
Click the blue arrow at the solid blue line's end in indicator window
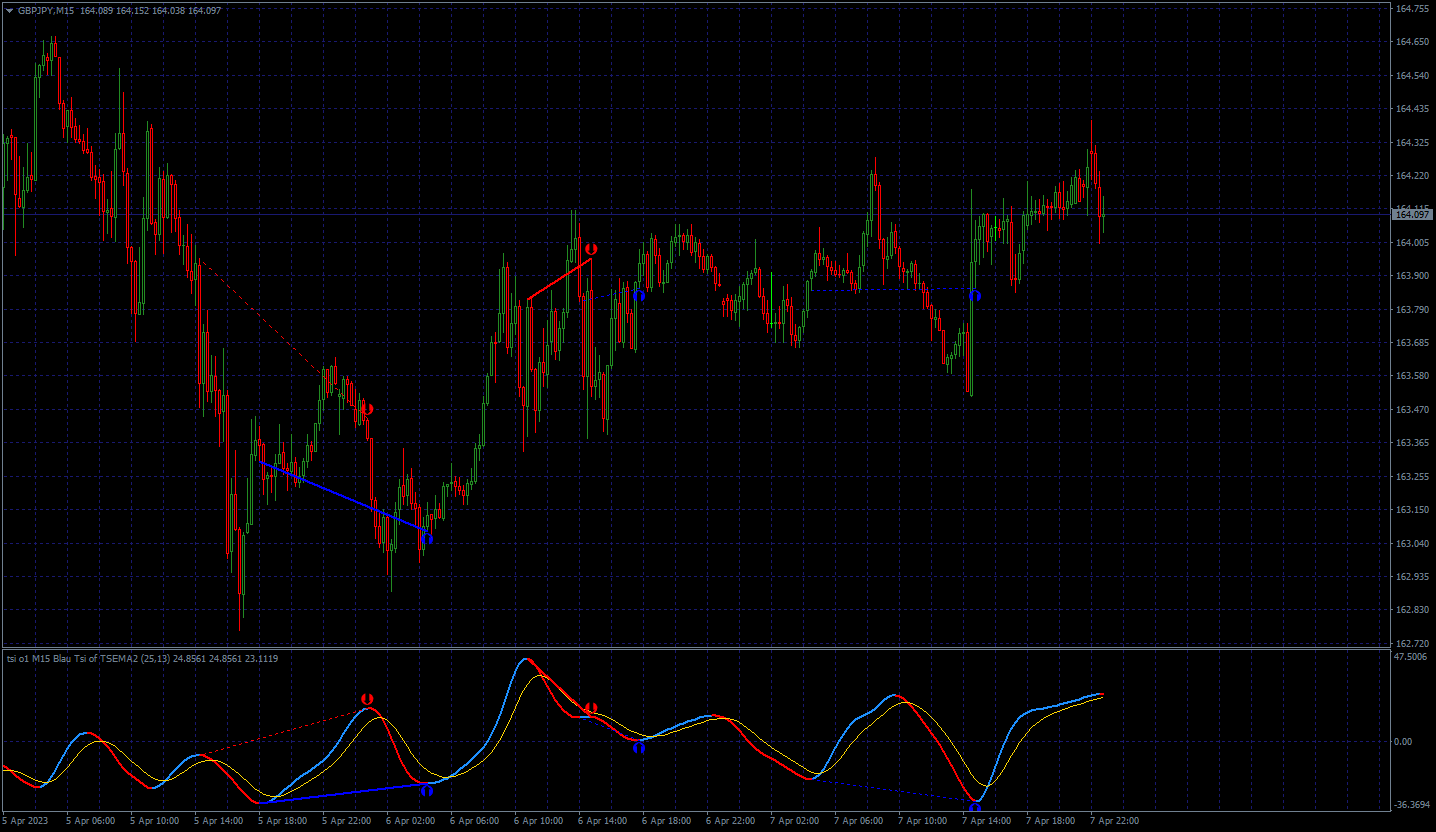(x=427, y=790)
